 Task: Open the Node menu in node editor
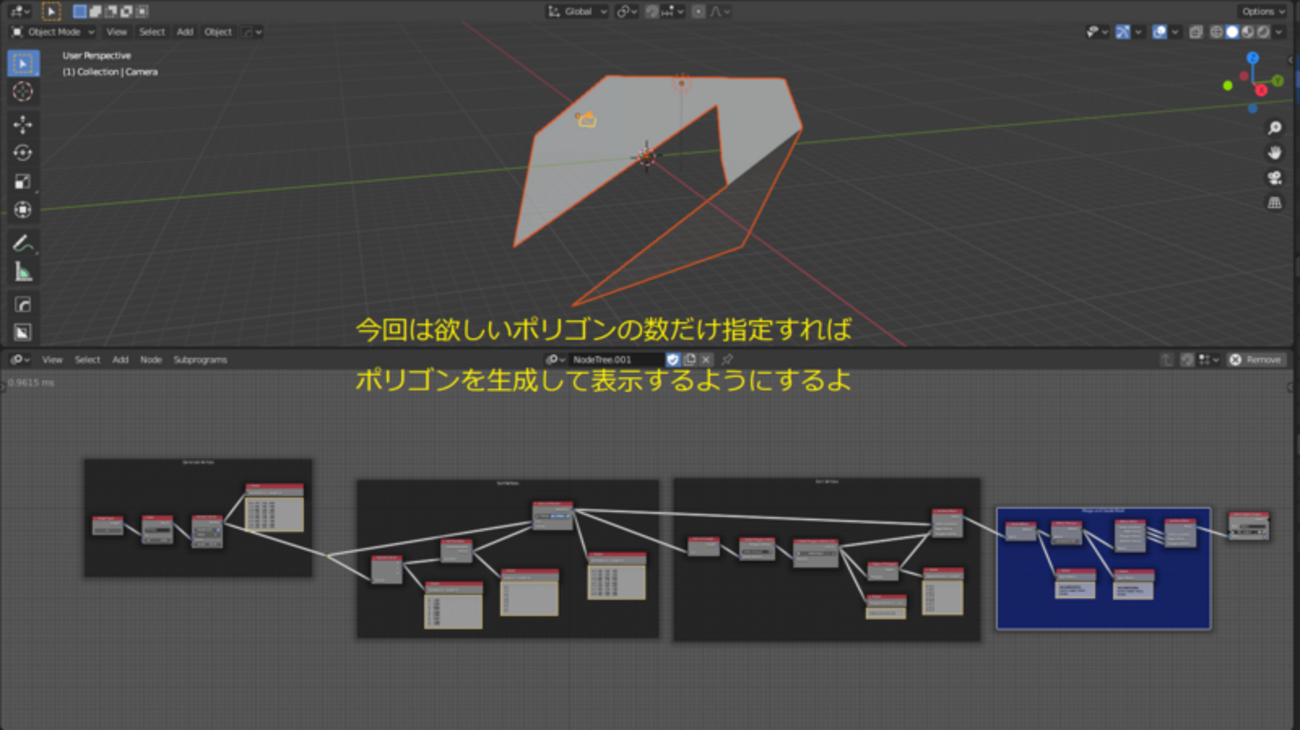pos(151,360)
